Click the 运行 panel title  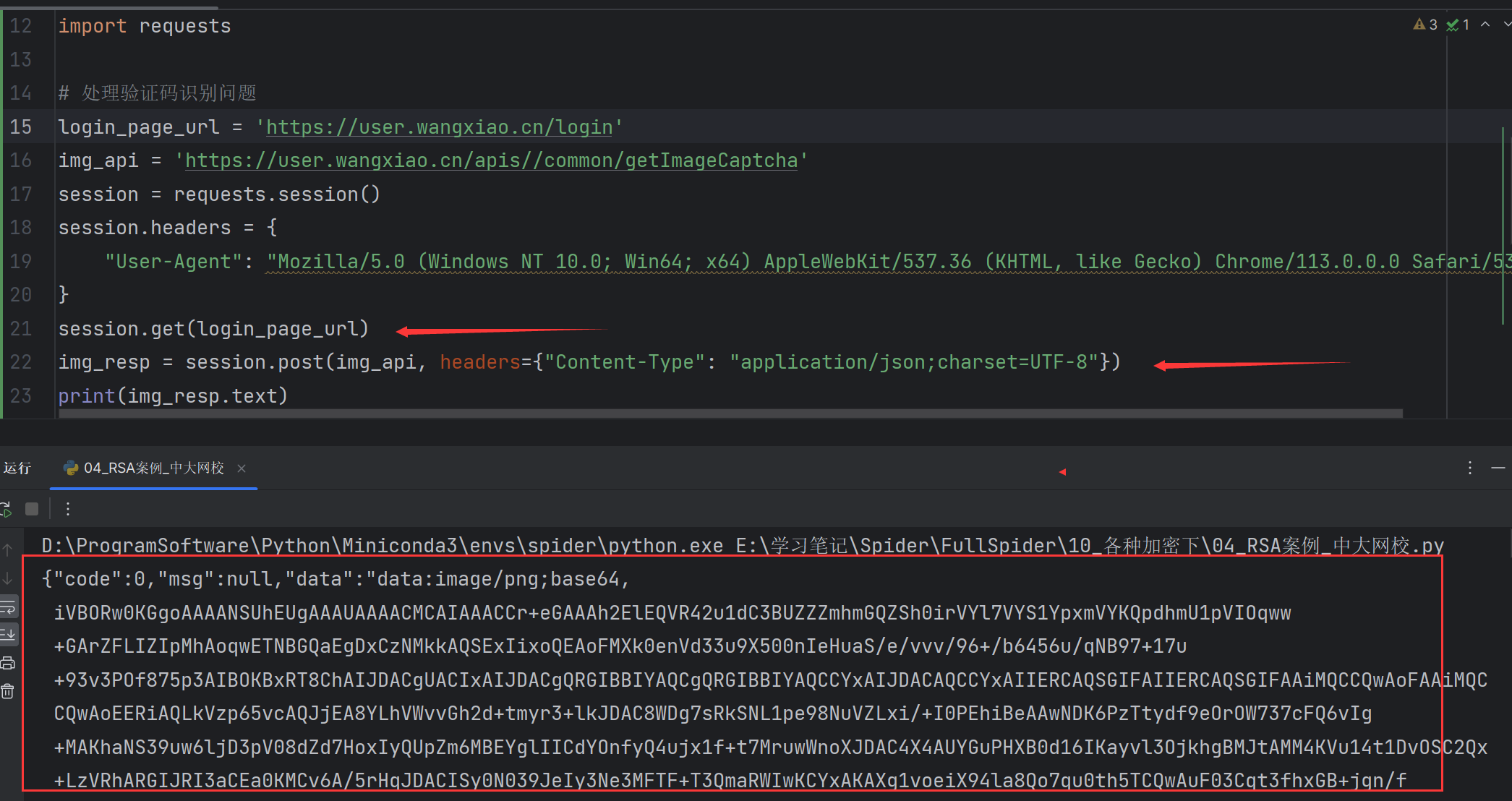click(x=17, y=468)
